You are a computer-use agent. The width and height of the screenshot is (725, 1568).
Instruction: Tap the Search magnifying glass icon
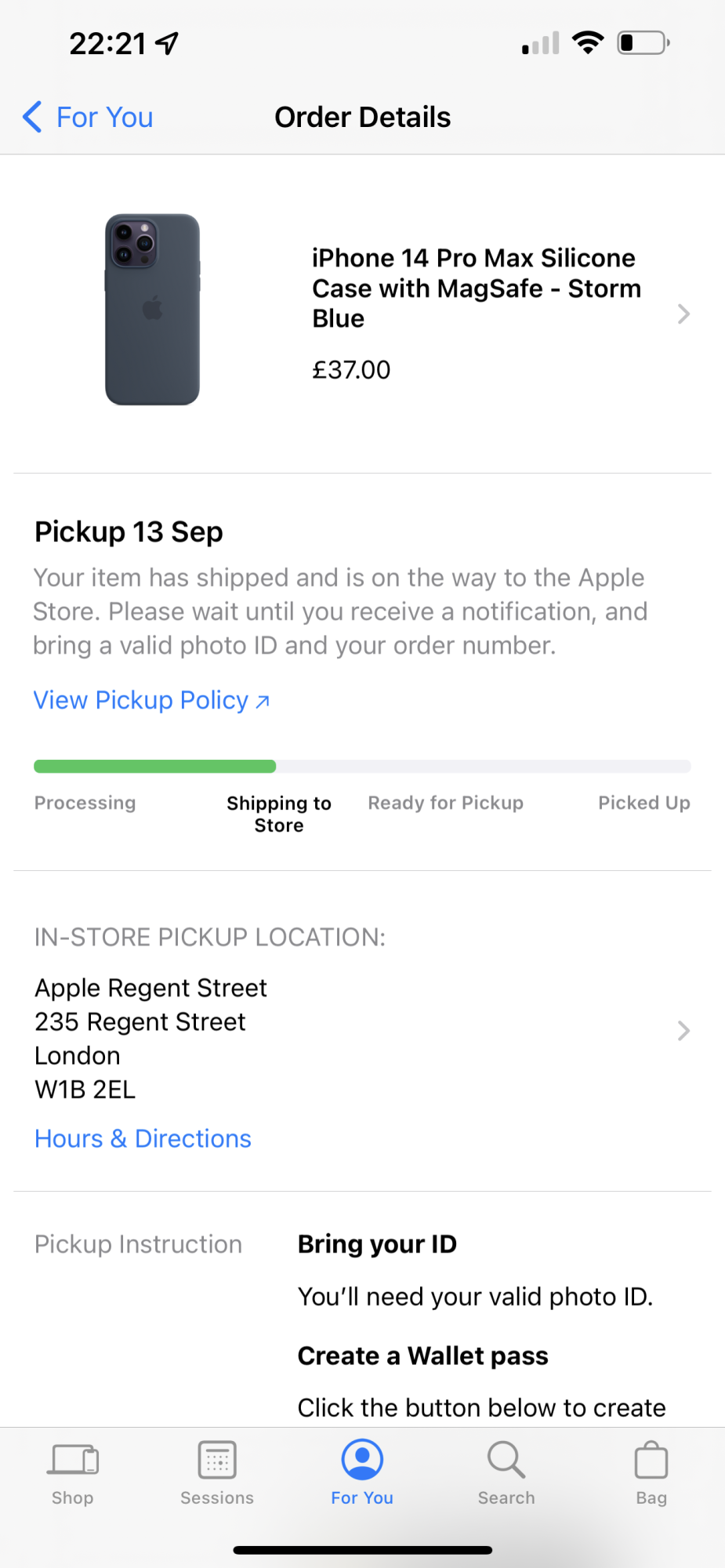pyautogui.click(x=506, y=1460)
